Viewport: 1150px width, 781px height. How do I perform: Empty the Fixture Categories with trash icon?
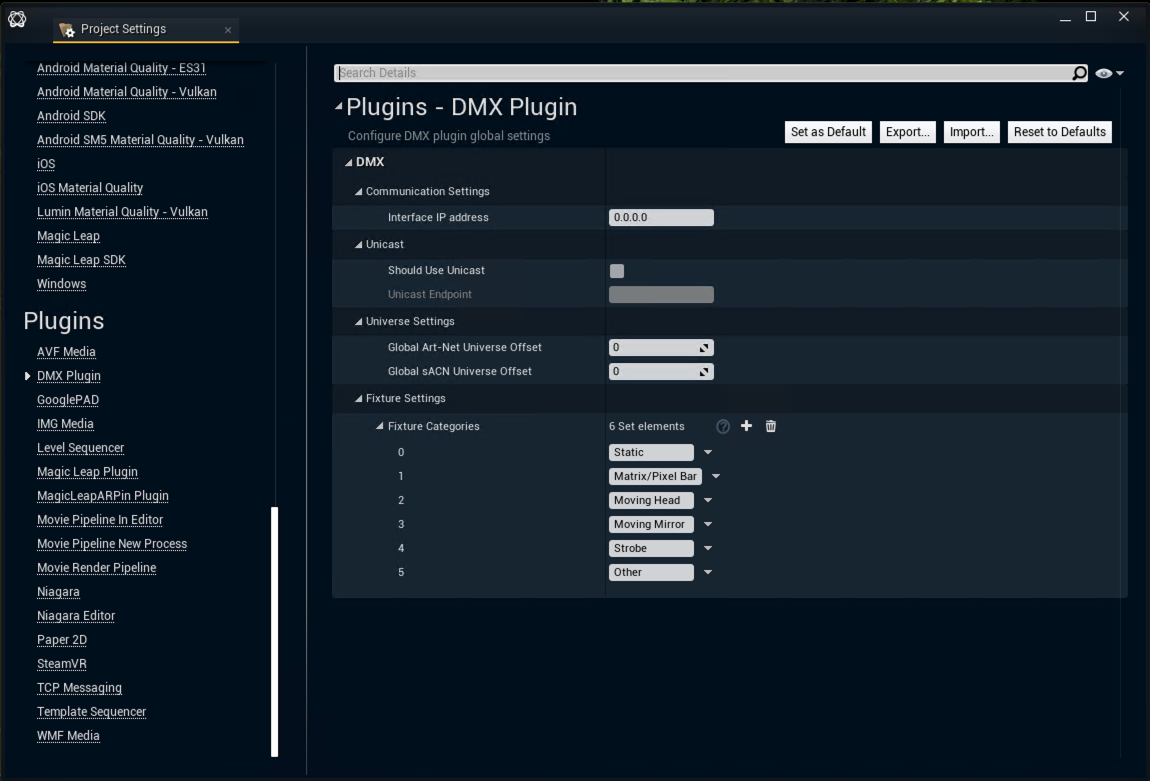click(771, 426)
